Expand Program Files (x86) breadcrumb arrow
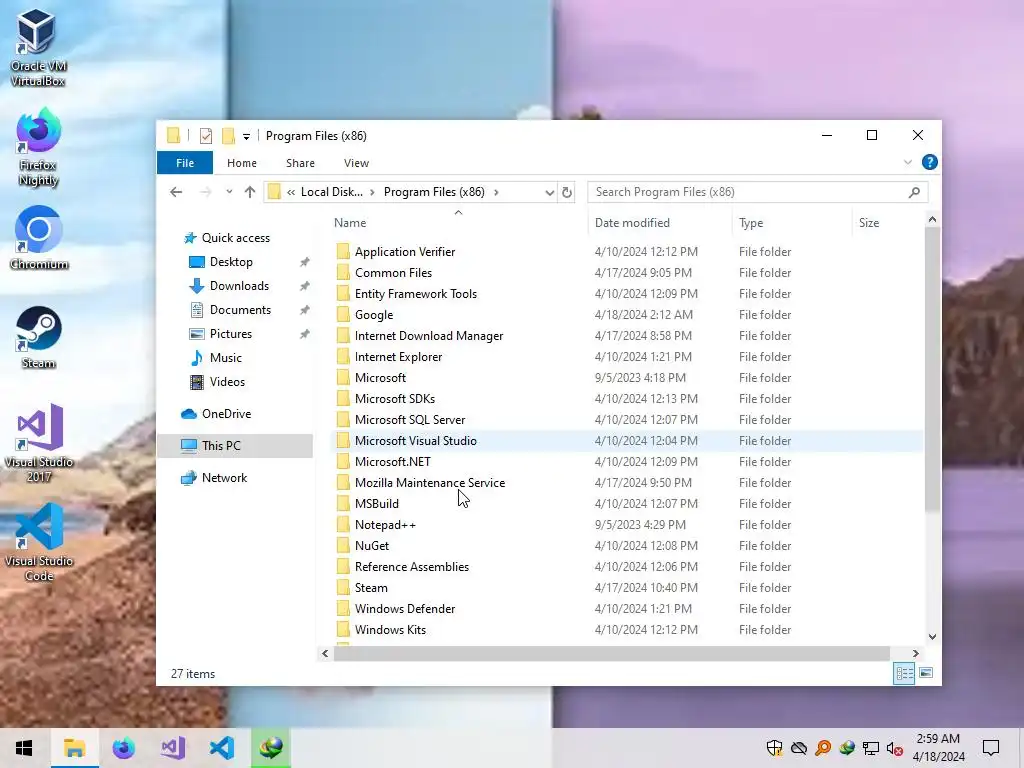The image size is (1024, 768). (496, 192)
